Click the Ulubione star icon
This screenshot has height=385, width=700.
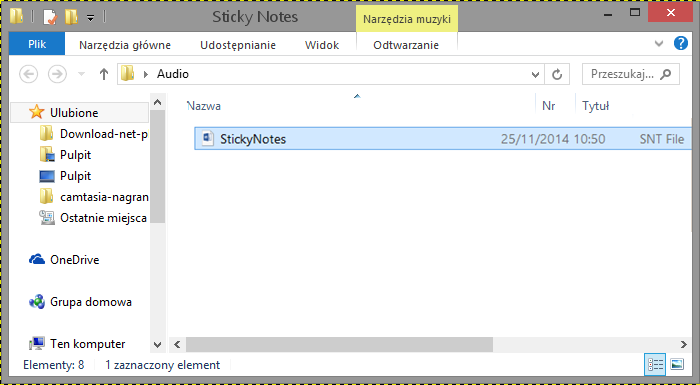click(x=37, y=112)
